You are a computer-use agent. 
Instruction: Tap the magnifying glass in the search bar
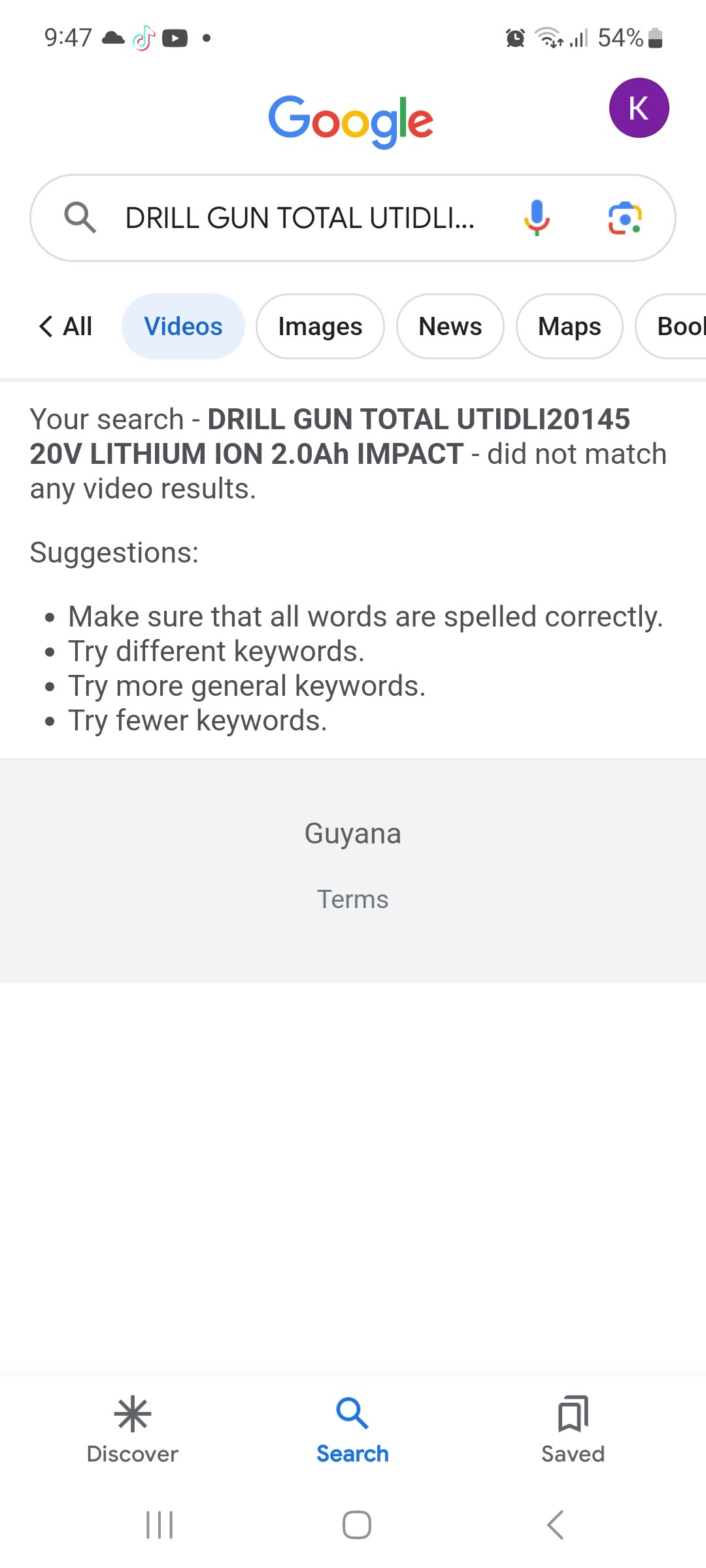pos(80,218)
